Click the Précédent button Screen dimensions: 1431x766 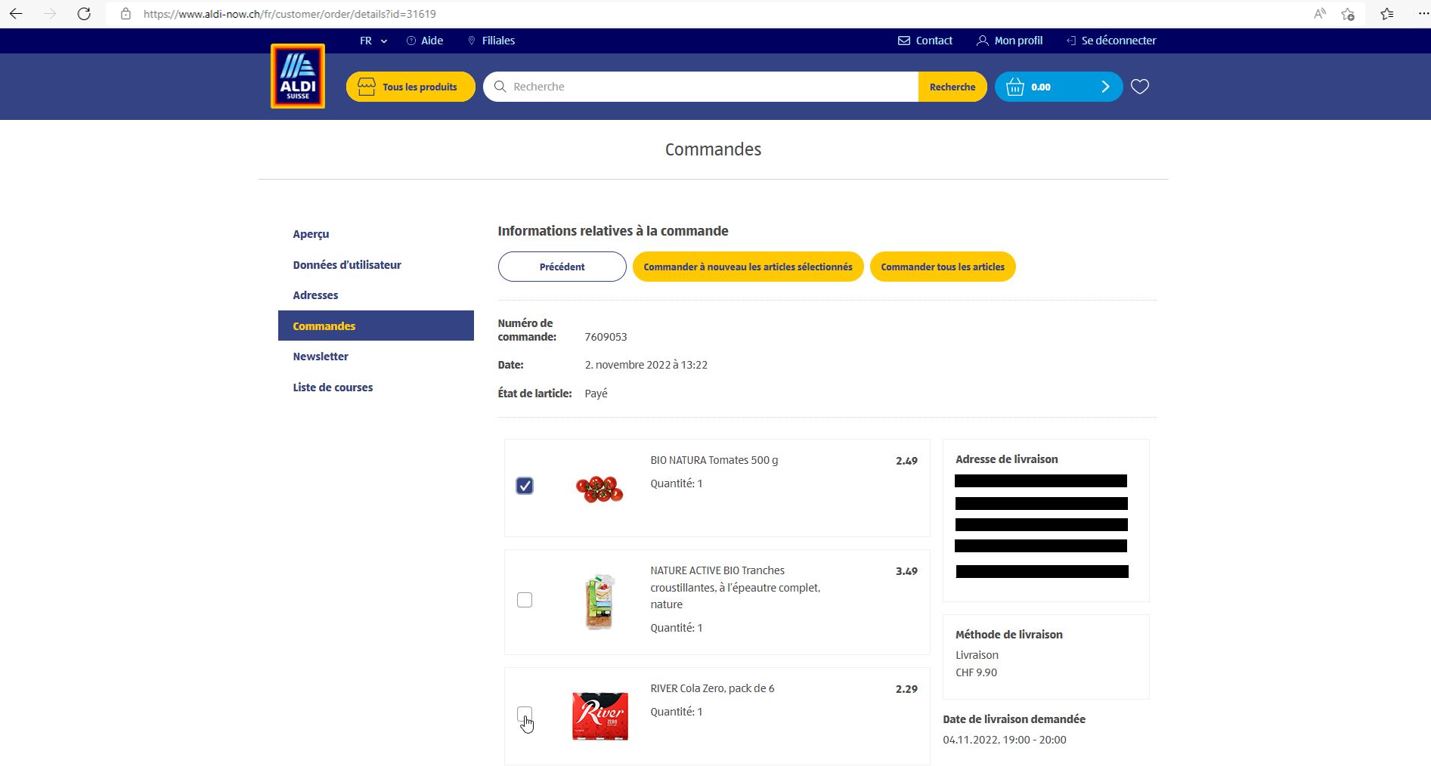[x=562, y=267]
